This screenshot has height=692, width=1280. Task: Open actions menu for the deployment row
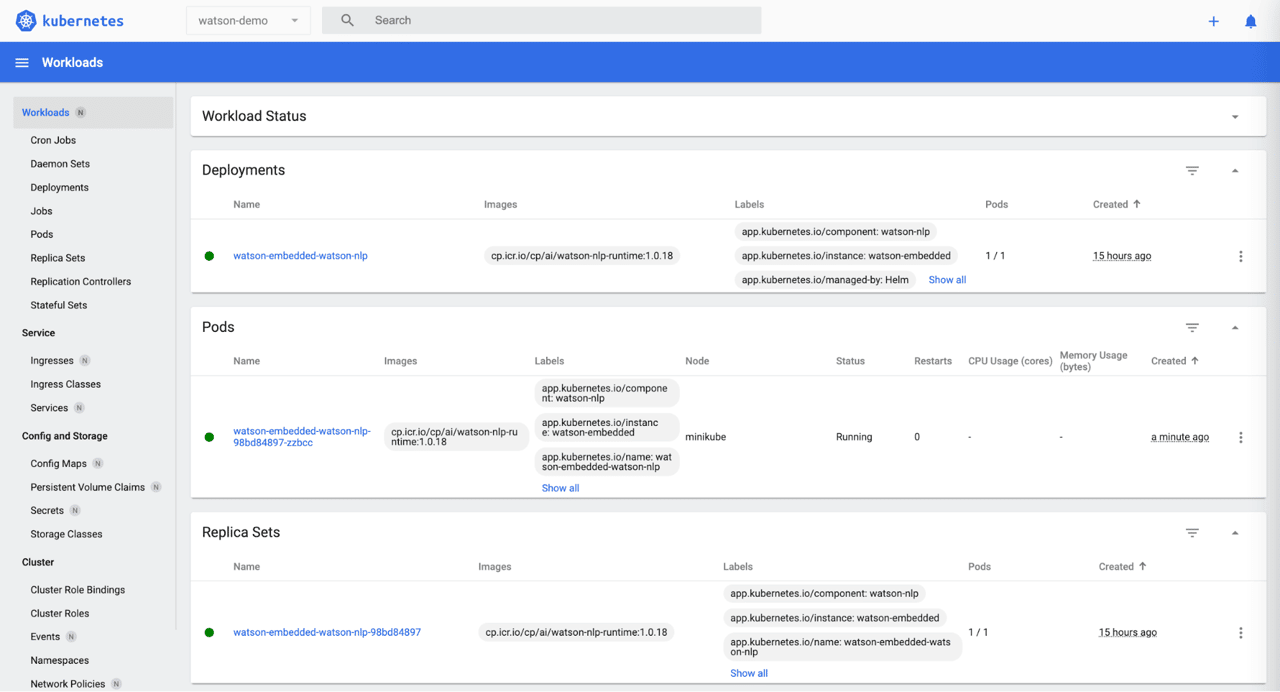click(x=1241, y=256)
